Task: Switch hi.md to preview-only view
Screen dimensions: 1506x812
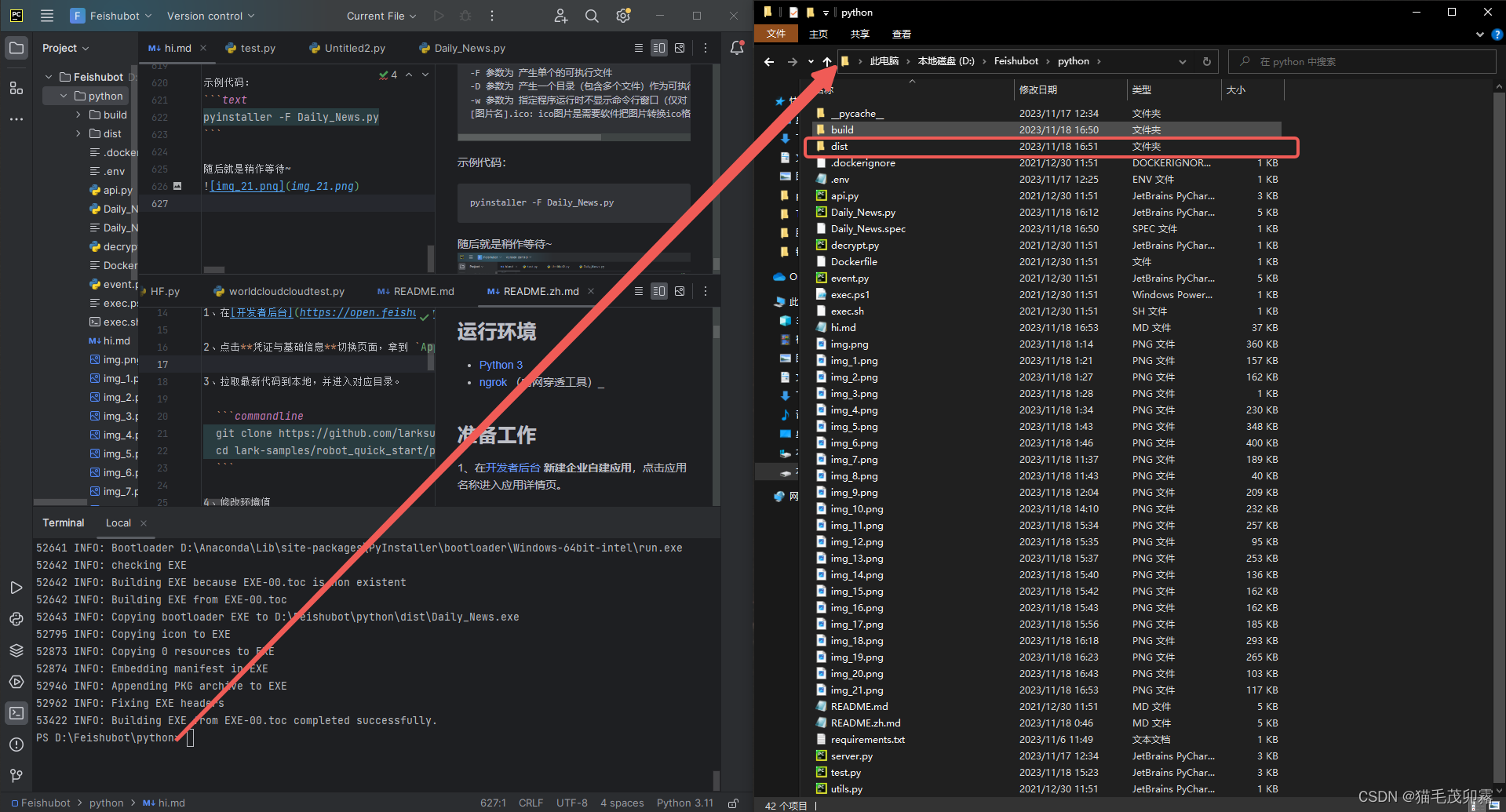Action: click(680, 48)
